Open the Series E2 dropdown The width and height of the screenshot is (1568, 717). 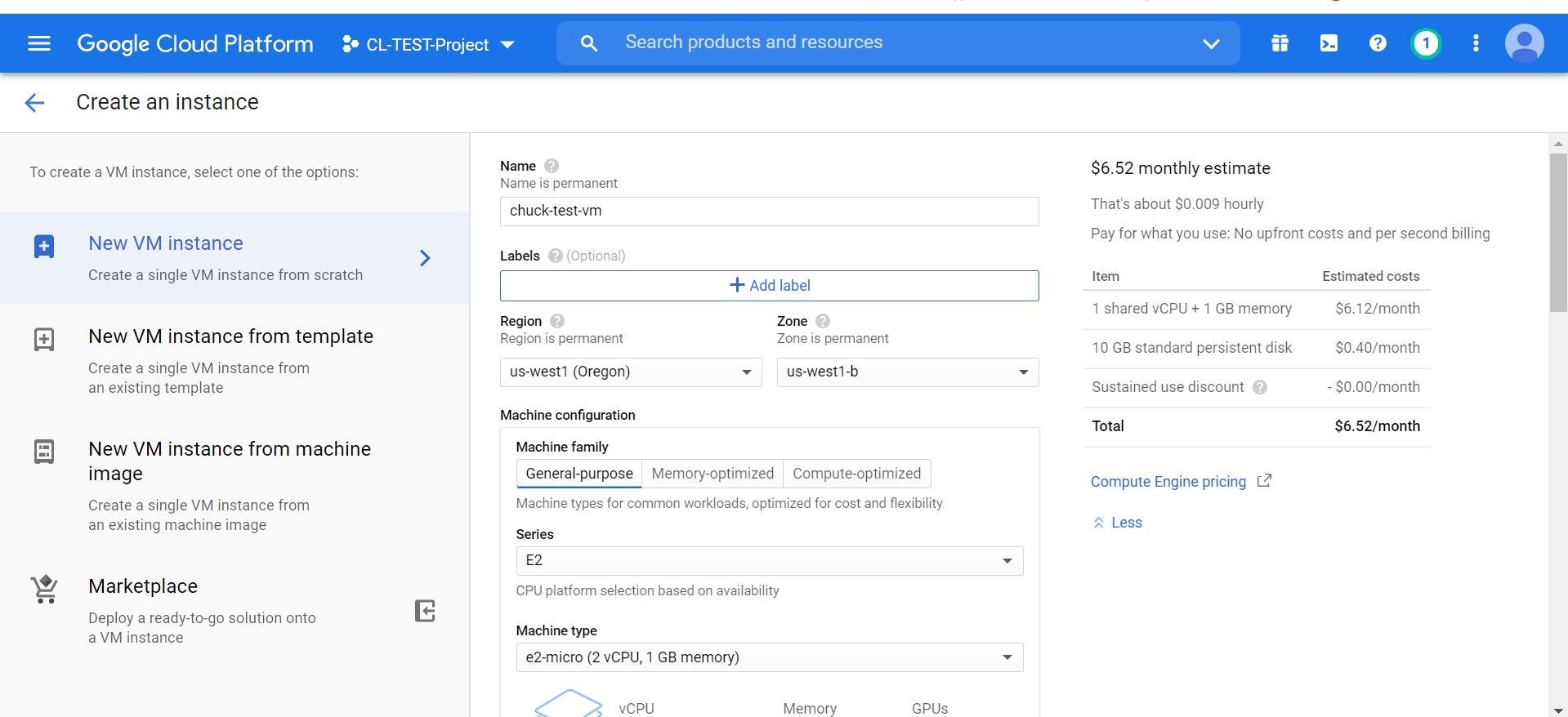[x=770, y=561]
